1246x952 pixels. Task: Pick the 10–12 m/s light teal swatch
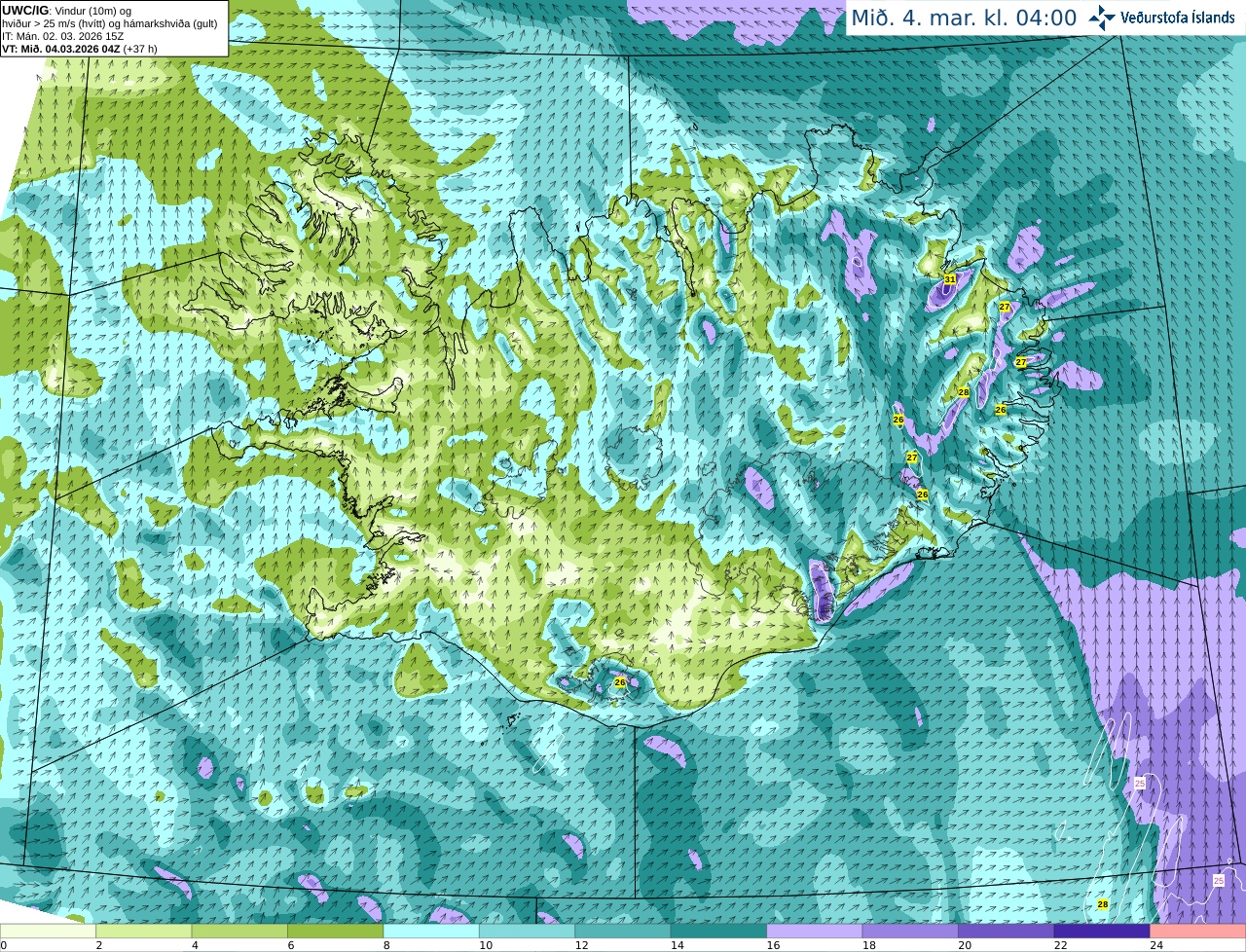(528, 932)
